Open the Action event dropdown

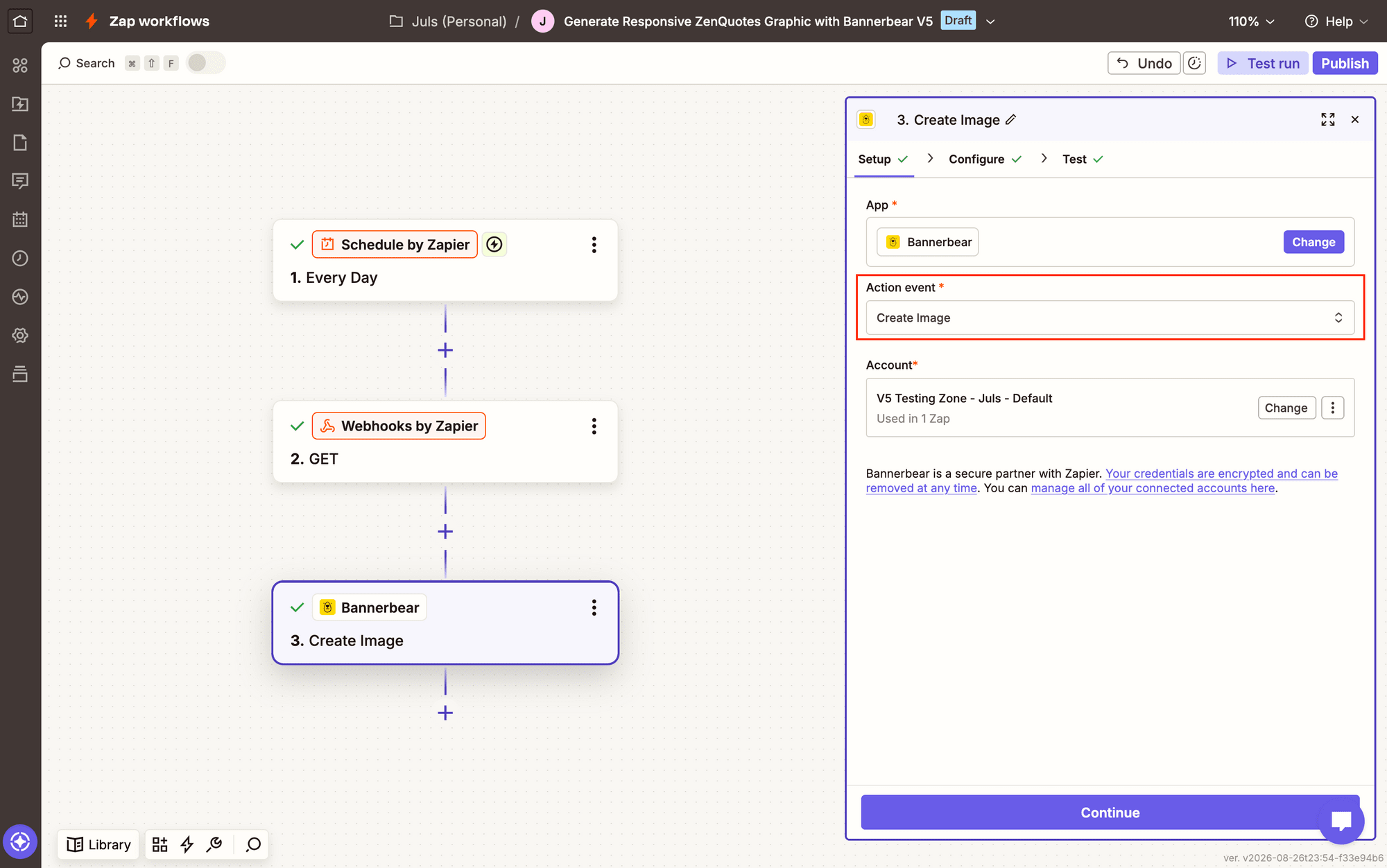(1110, 318)
